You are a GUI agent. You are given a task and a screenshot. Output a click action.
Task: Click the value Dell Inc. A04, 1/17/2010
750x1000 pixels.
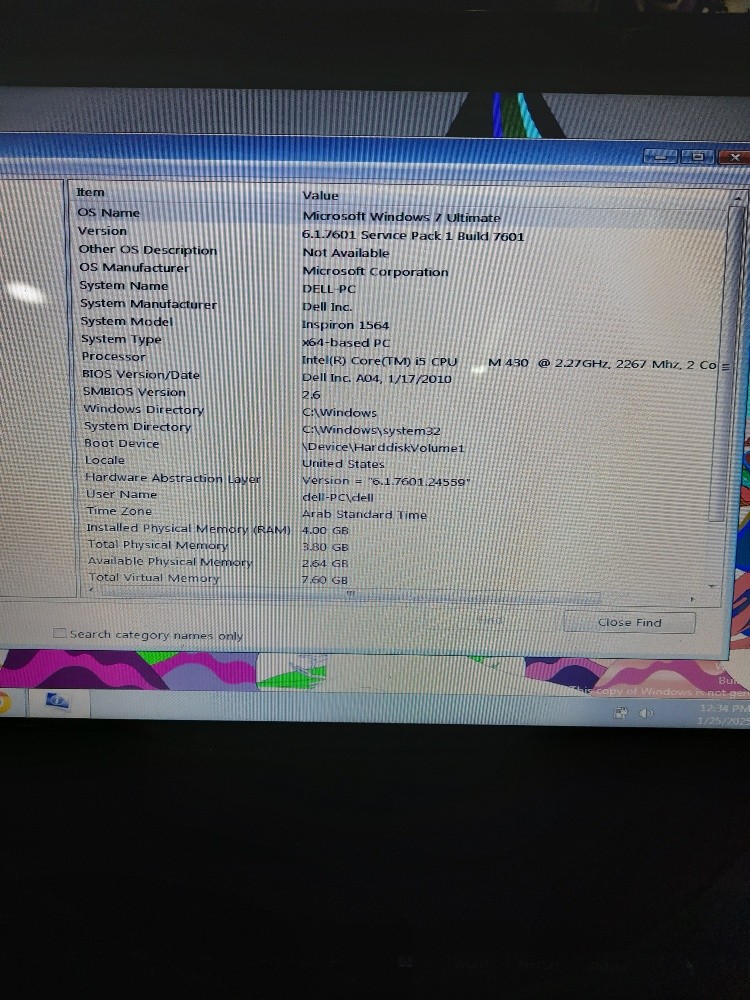pos(376,378)
